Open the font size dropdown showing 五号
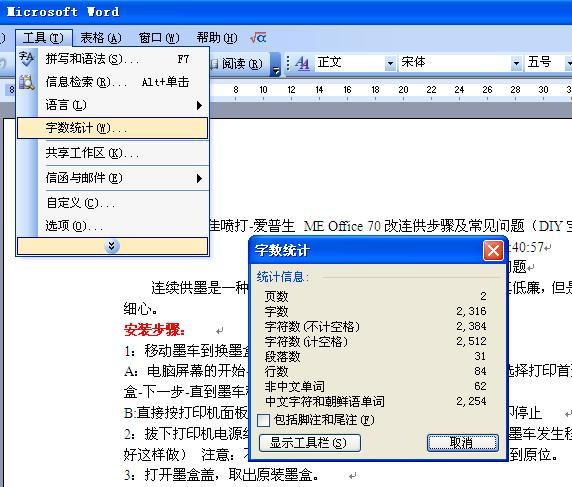The image size is (572, 487). [x=568, y=63]
